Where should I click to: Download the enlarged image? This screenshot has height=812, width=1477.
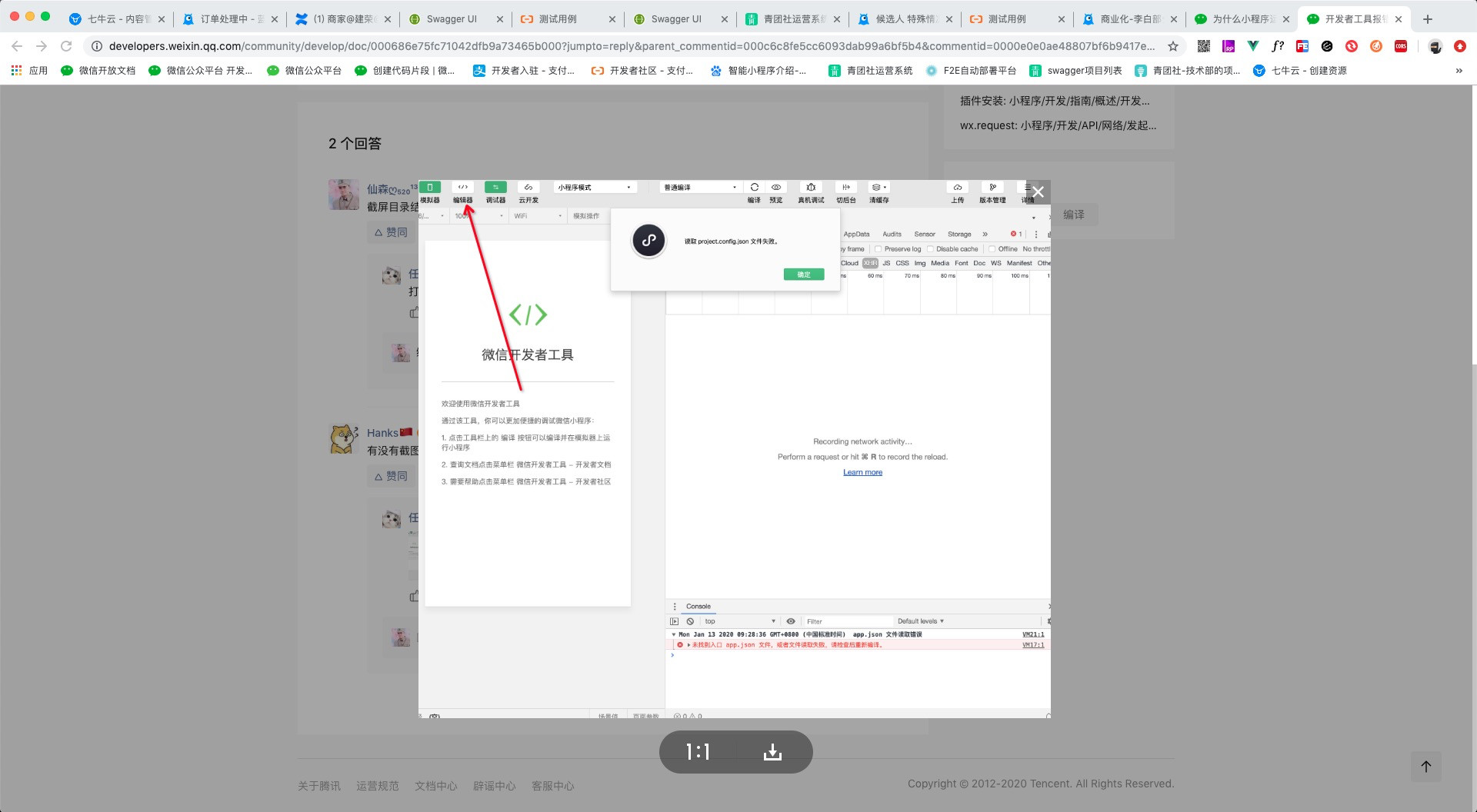point(772,752)
